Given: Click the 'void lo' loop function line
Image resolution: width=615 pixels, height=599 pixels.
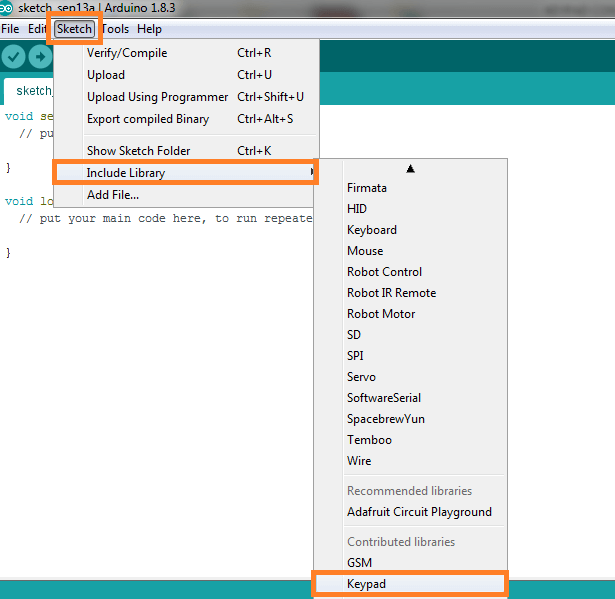Looking at the screenshot, I should [x=29, y=201].
